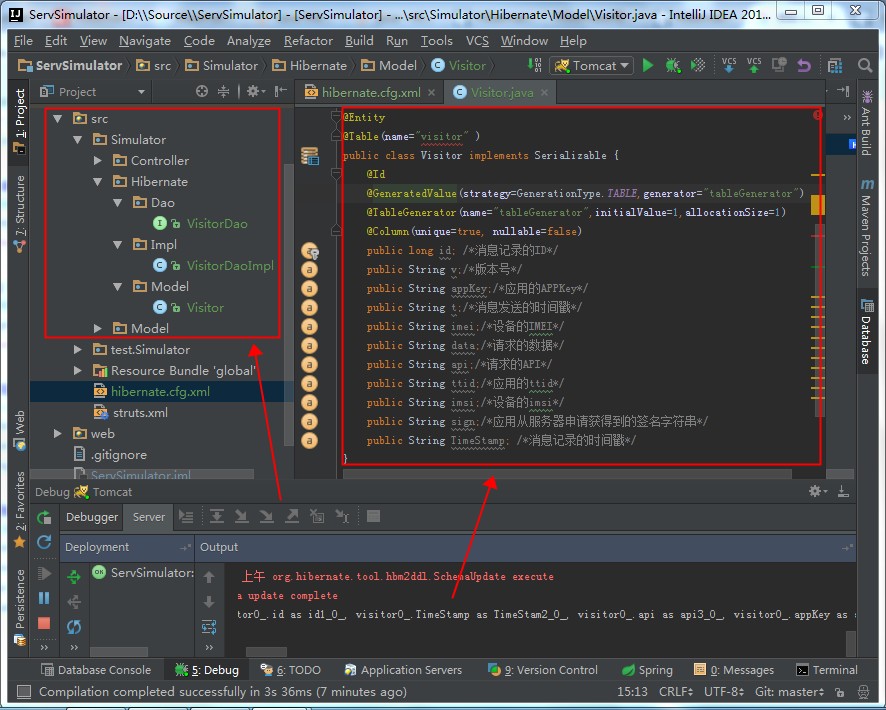
Task: Open Application Servers tool window
Action: pyautogui.click(x=403, y=670)
